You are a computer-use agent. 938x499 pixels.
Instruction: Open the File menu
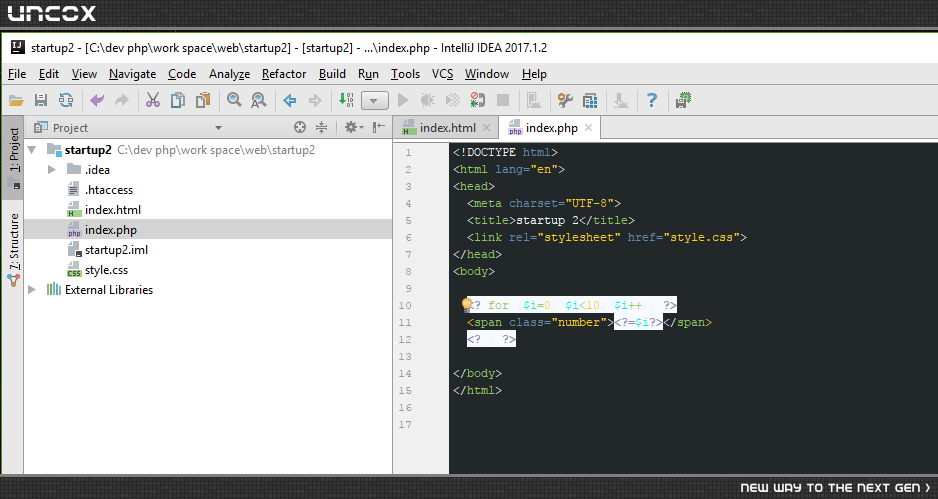(x=17, y=74)
